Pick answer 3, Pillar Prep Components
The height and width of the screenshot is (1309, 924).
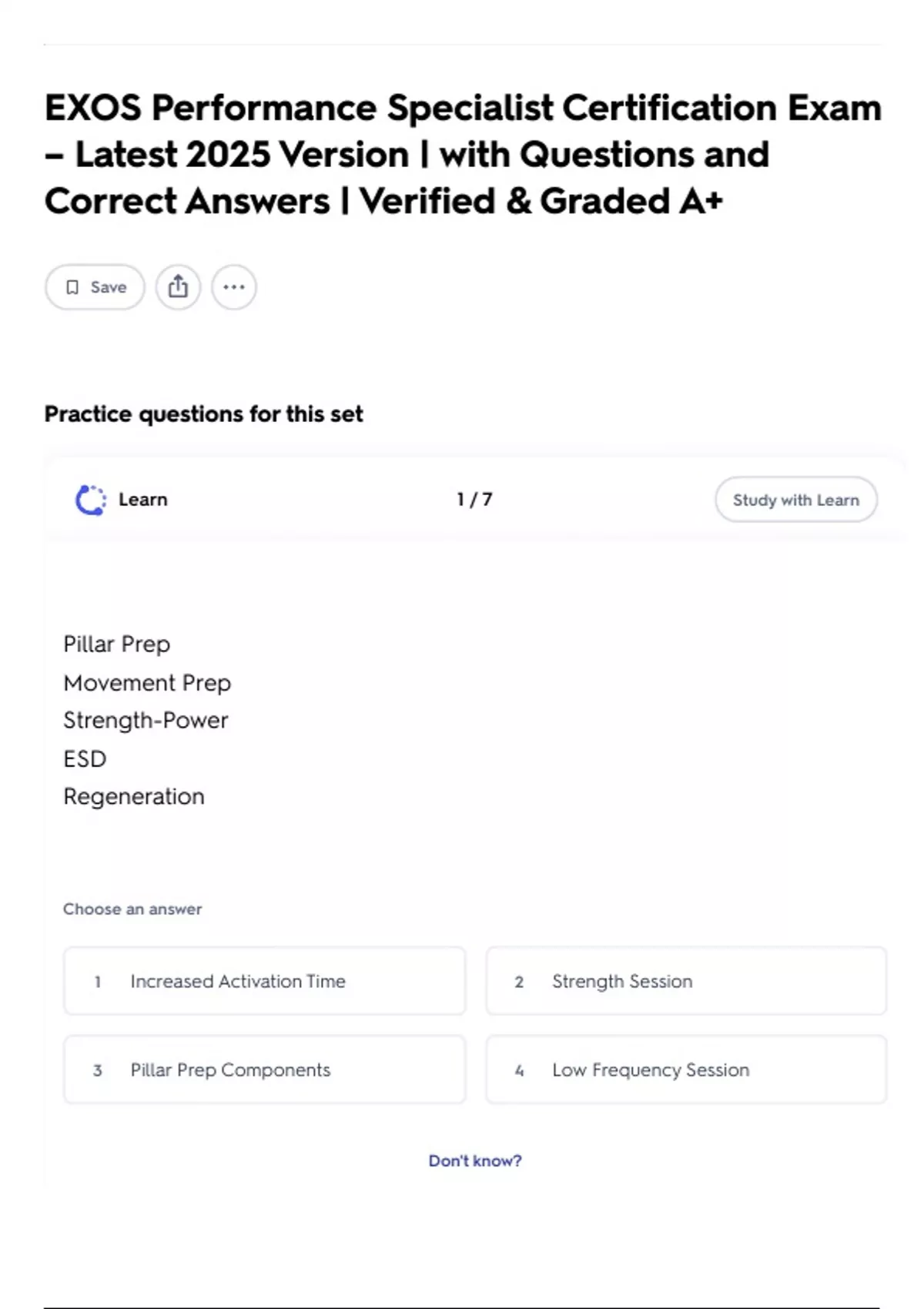click(264, 1070)
